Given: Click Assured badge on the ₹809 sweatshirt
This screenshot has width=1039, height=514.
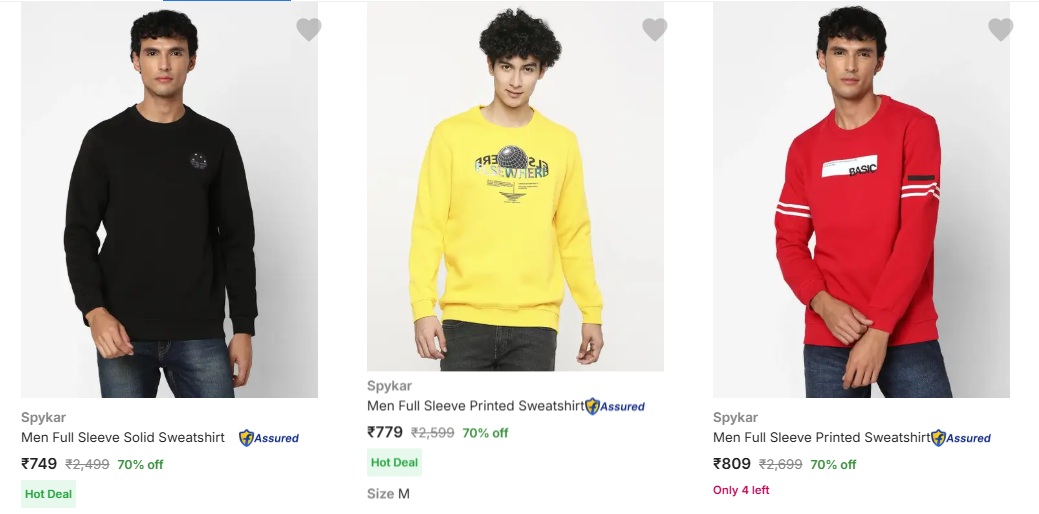Looking at the screenshot, I should tap(961, 438).
